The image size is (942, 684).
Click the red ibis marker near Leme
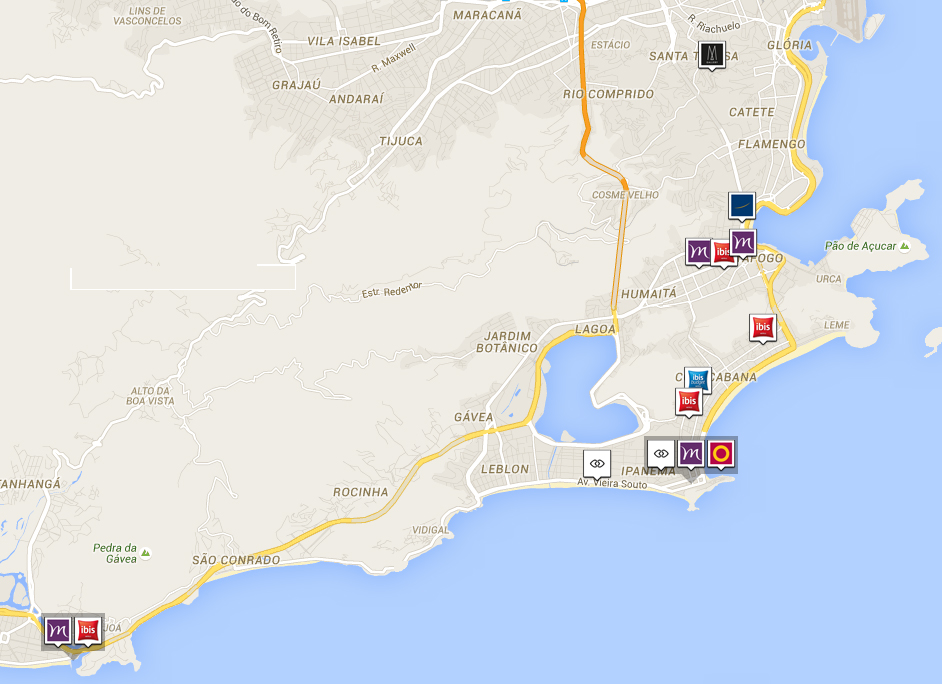763,327
